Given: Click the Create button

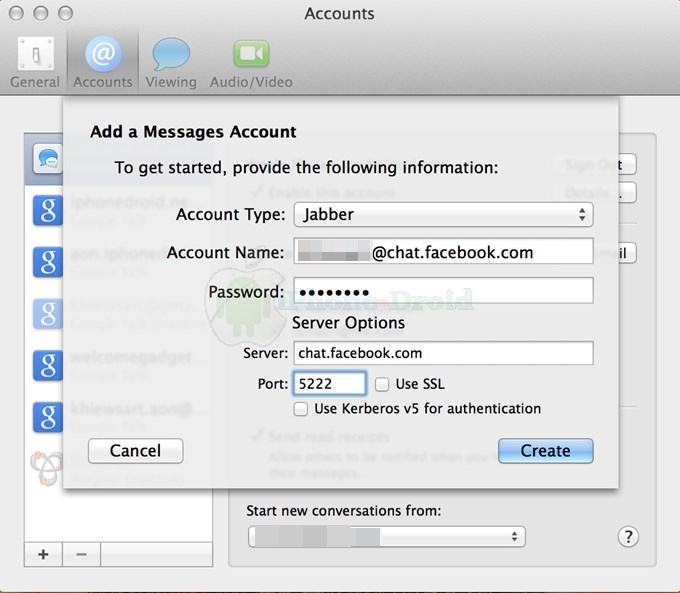Looking at the screenshot, I should pos(545,451).
